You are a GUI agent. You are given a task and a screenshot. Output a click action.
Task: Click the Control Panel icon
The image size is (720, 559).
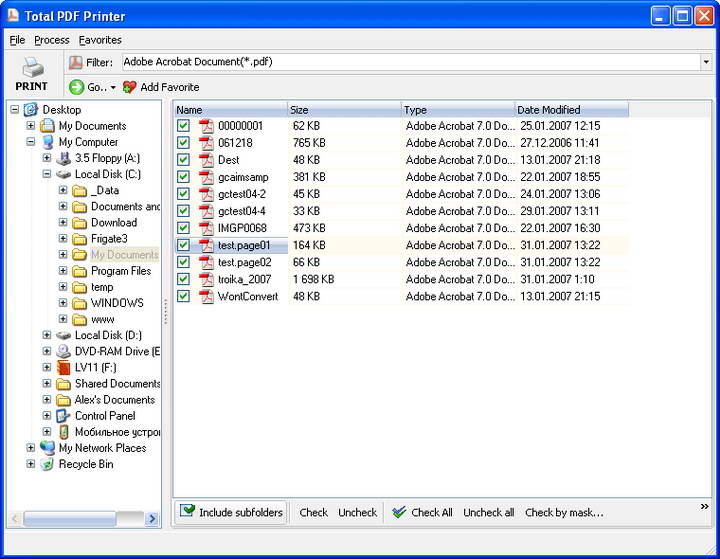(x=63, y=416)
